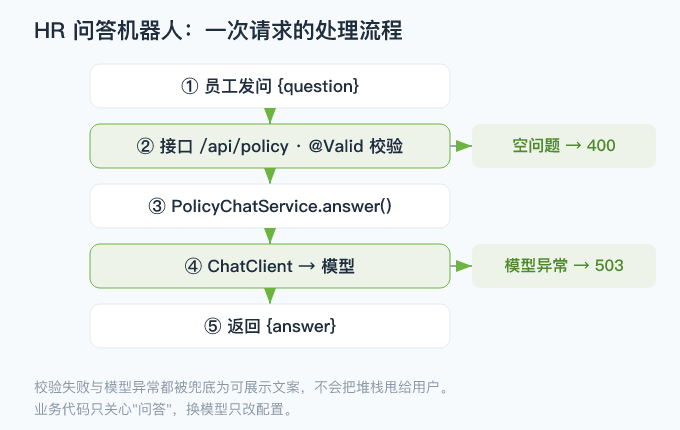Click the 员工发问 {question} step box

(x=270, y=86)
